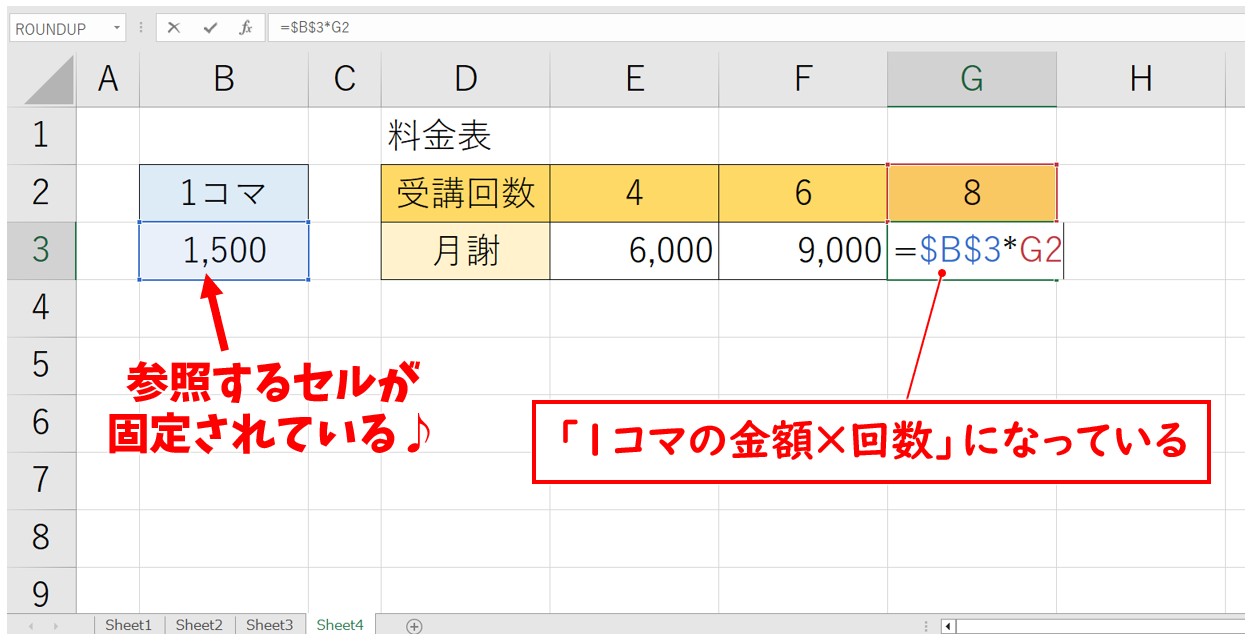Select row 7 header

point(41,480)
